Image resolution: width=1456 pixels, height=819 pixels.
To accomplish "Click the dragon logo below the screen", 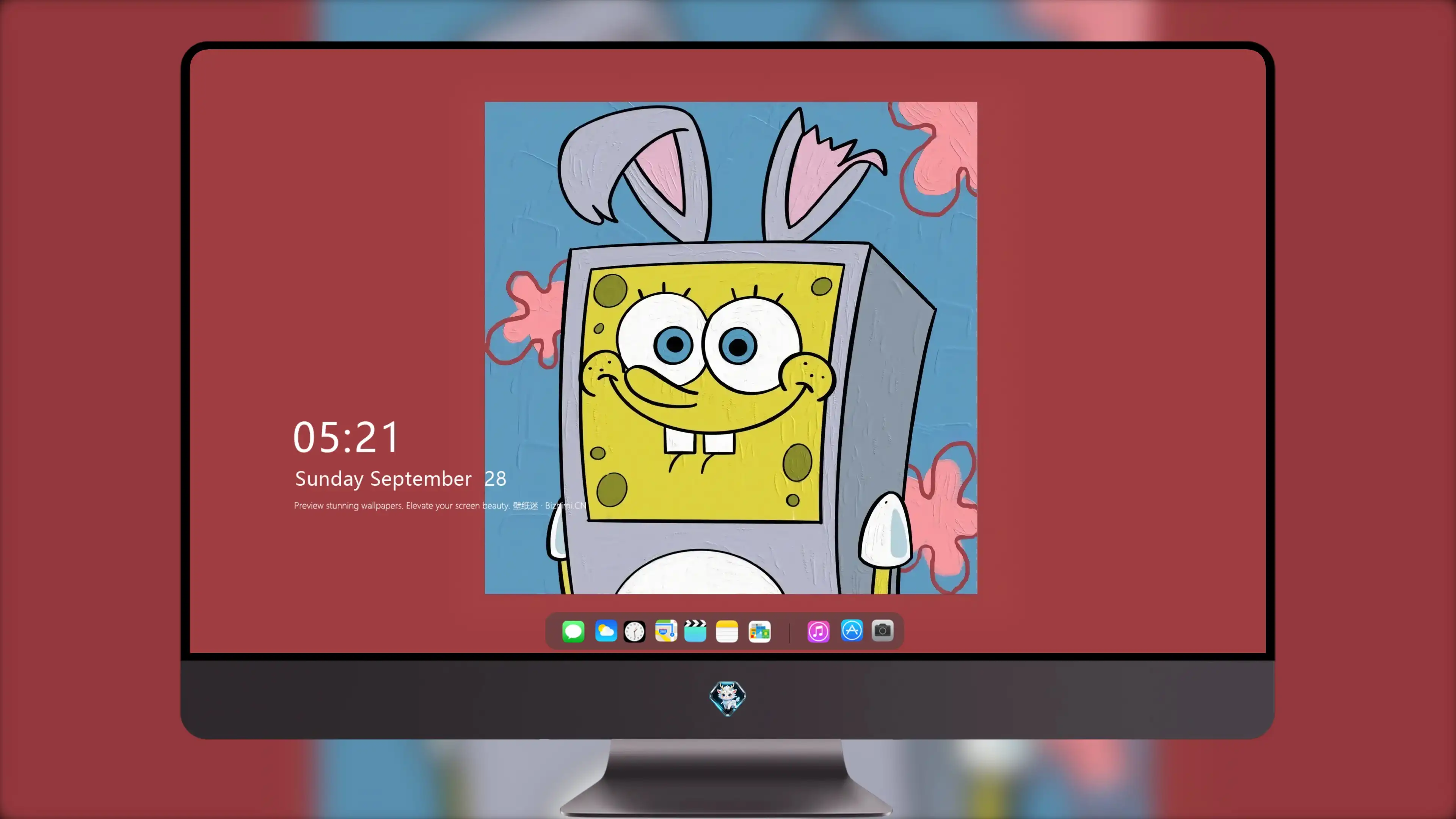I will coord(728,698).
